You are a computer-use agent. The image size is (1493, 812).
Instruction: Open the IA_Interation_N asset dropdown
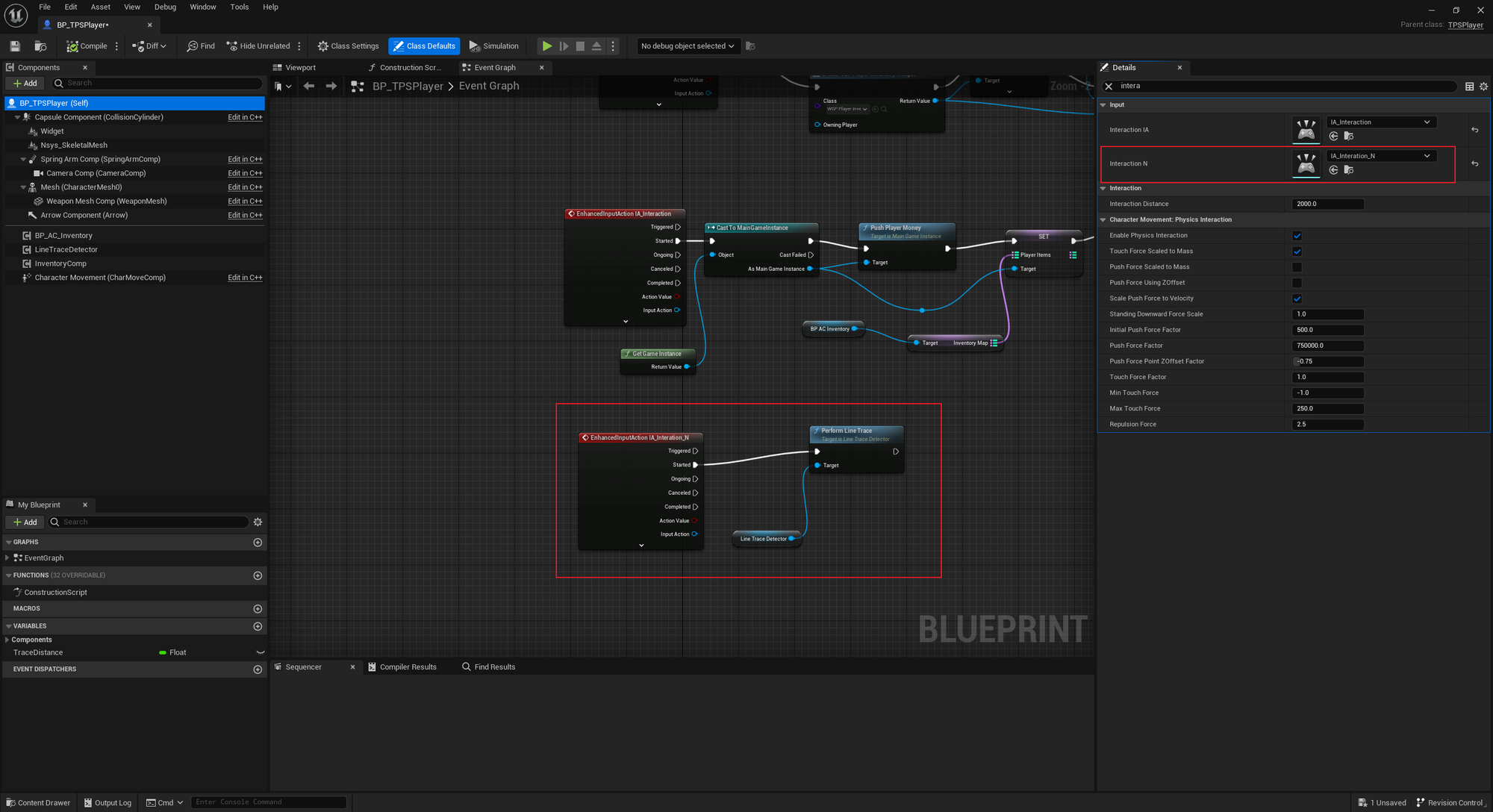1380,156
